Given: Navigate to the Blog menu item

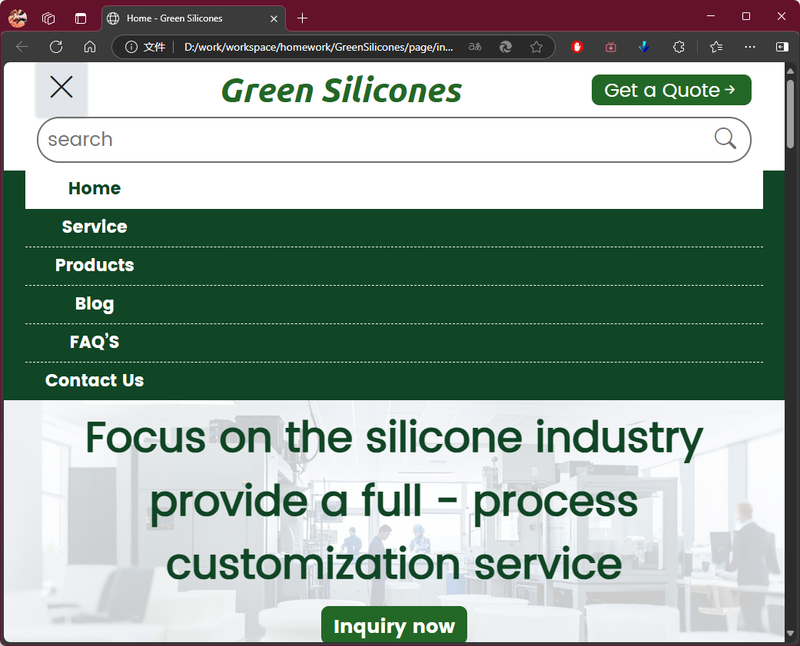Looking at the screenshot, I should click(94, 304).
